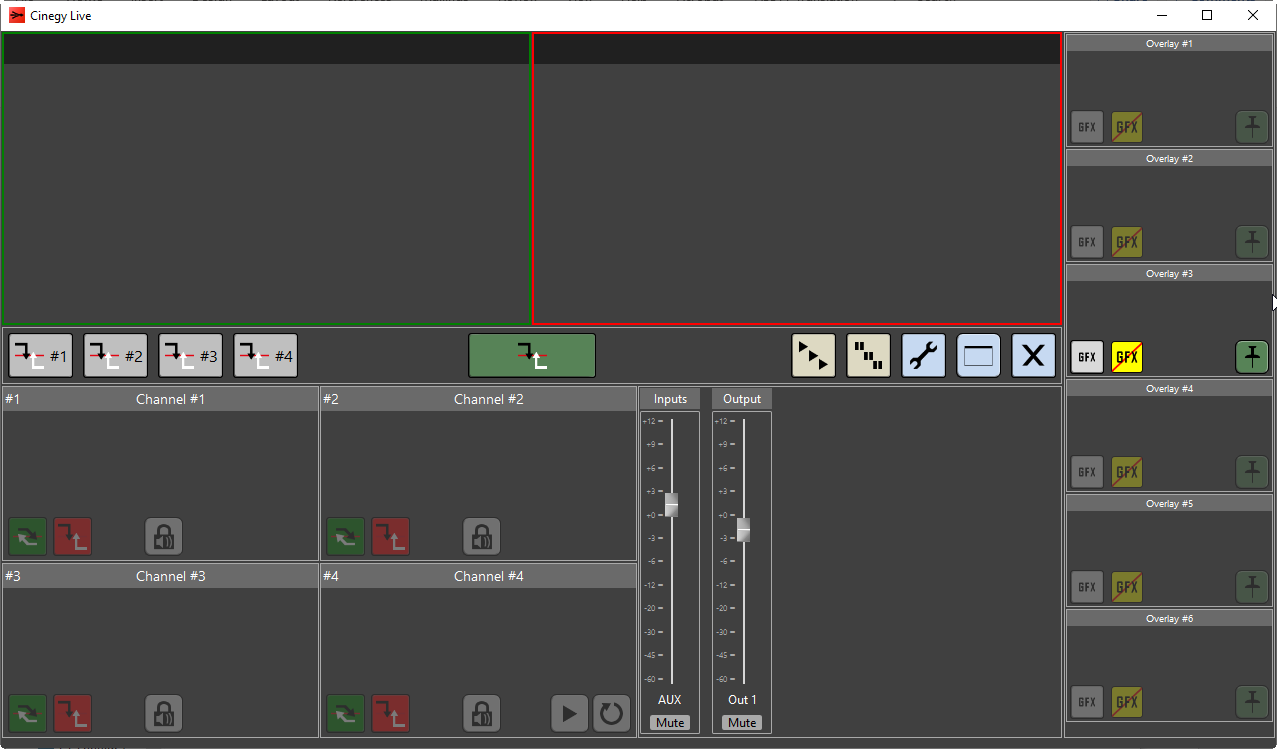Click Channel #1 green preview button
1277x749 pixels.
pyautogui.click(x=28, y=537)
